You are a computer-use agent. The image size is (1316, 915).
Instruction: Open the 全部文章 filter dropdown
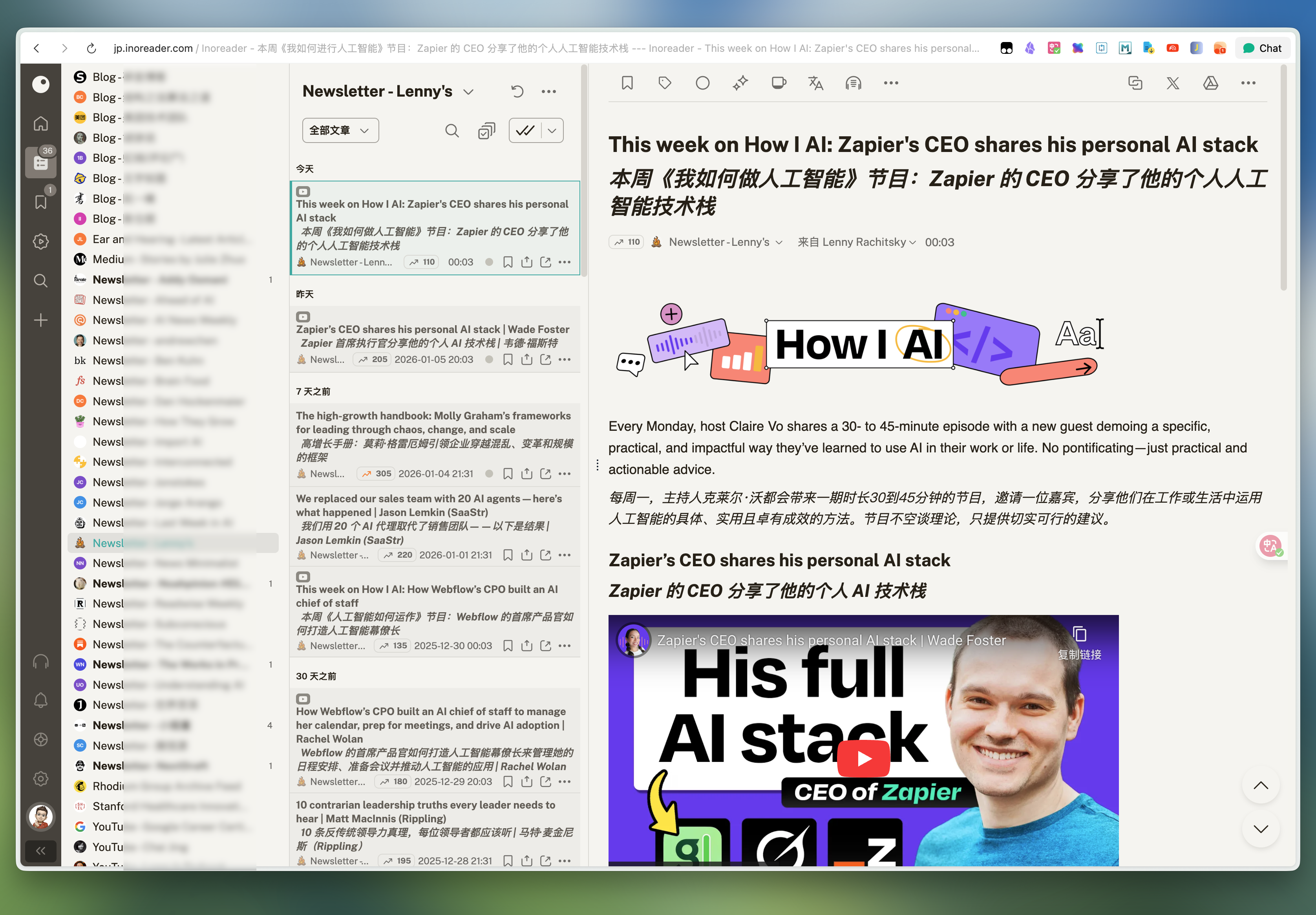(340, 131)
